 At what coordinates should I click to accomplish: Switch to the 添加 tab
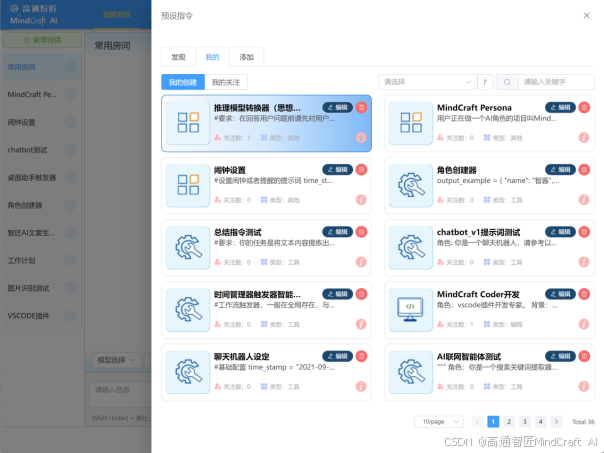(x=247, y=57)
